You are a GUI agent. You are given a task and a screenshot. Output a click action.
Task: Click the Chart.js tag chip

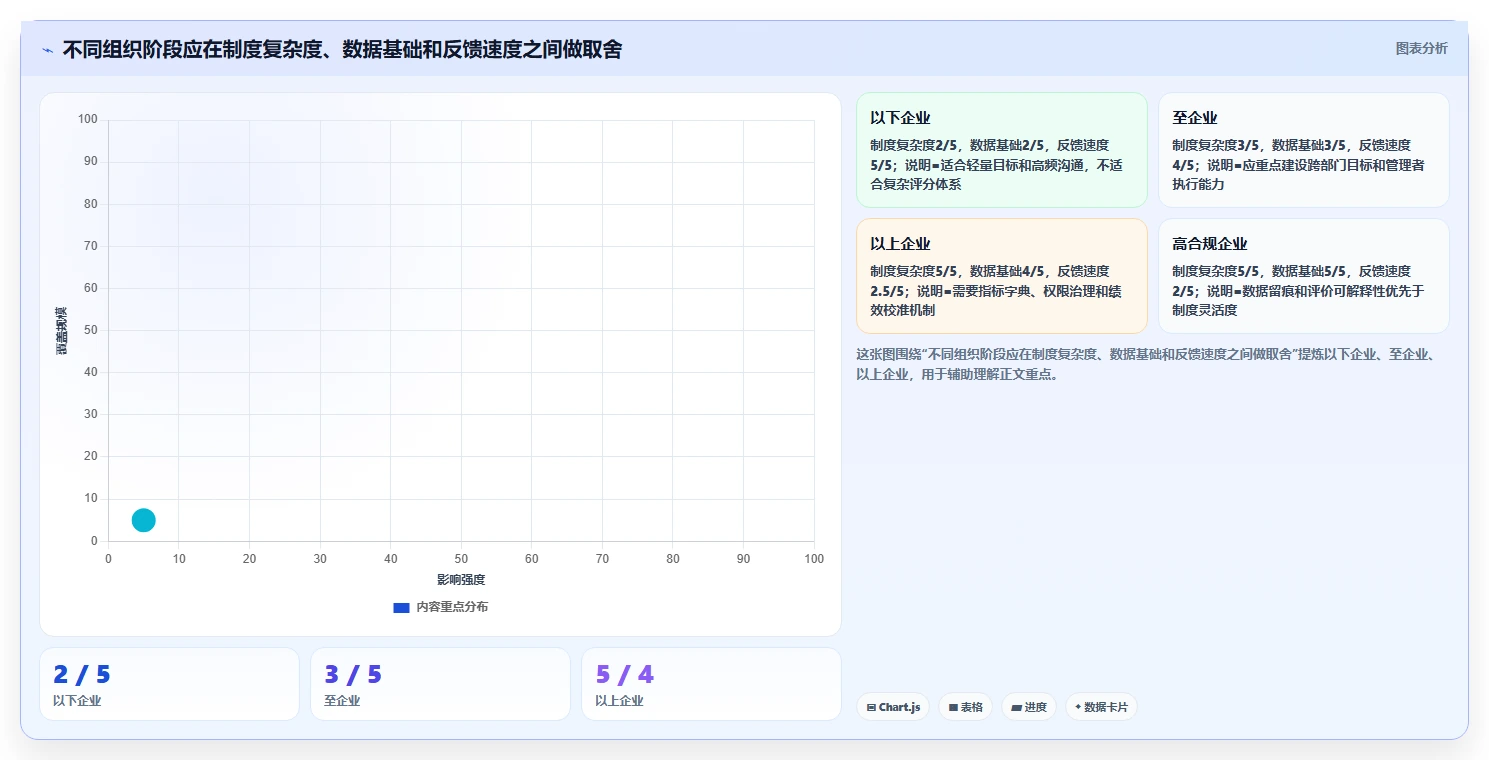893,707
